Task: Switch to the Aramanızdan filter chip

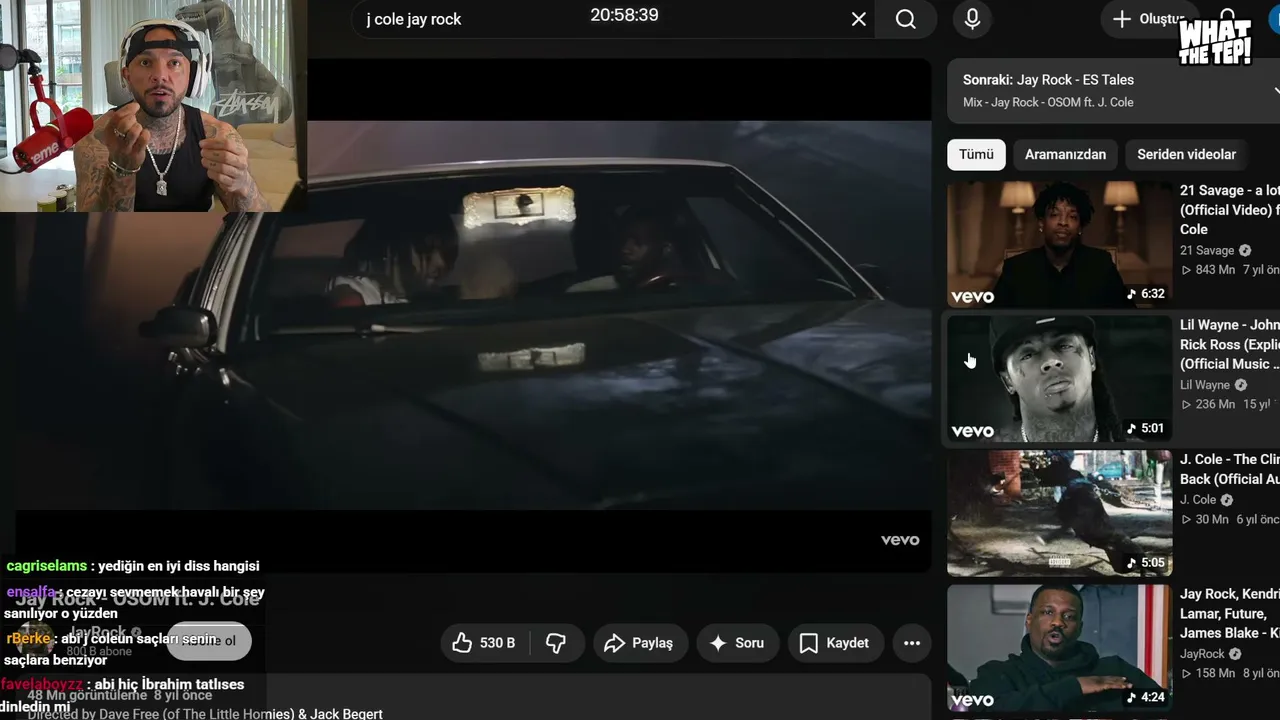Action: tap(1065, 154)
